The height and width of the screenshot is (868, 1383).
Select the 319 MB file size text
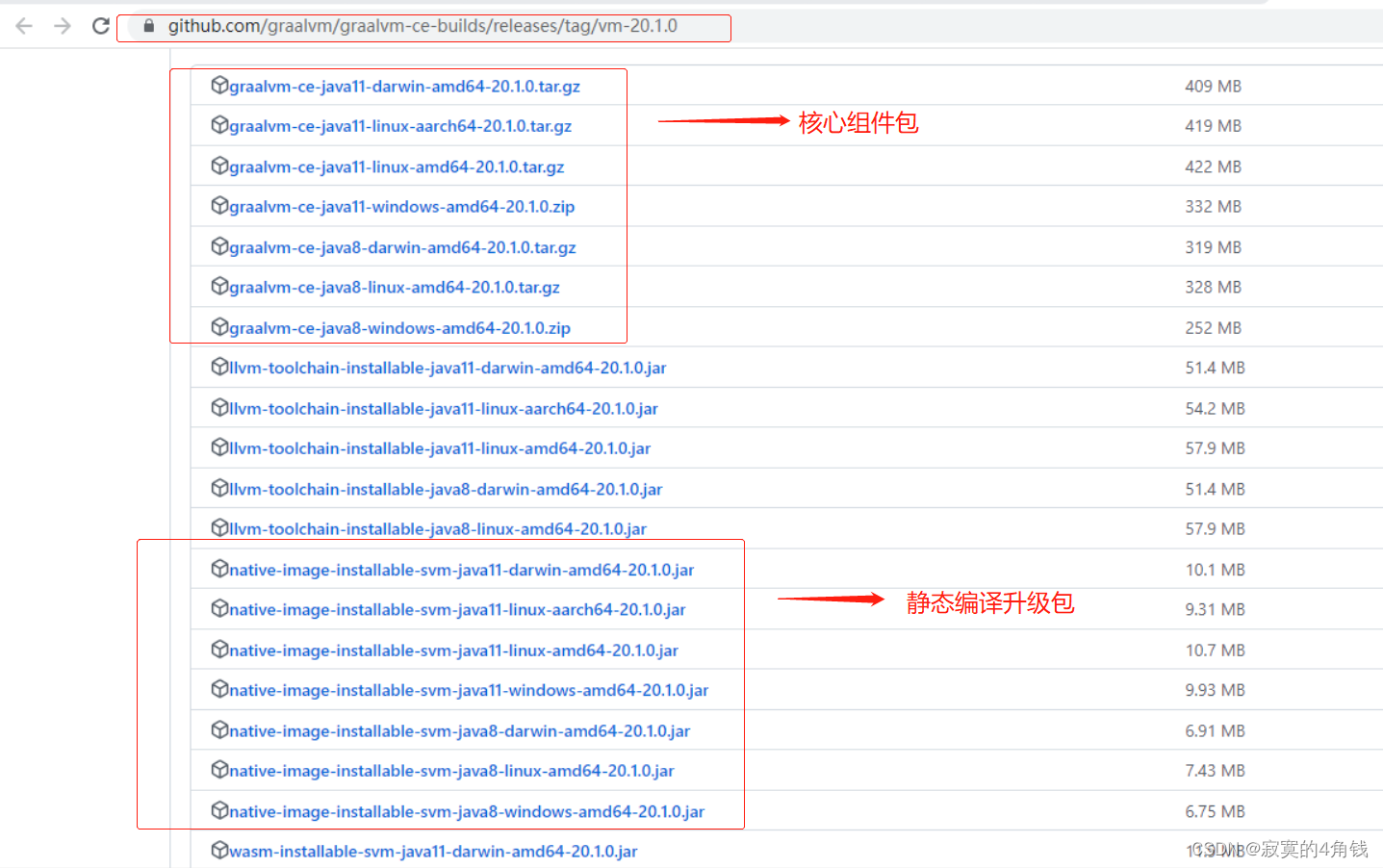[x=1213, y=248]
